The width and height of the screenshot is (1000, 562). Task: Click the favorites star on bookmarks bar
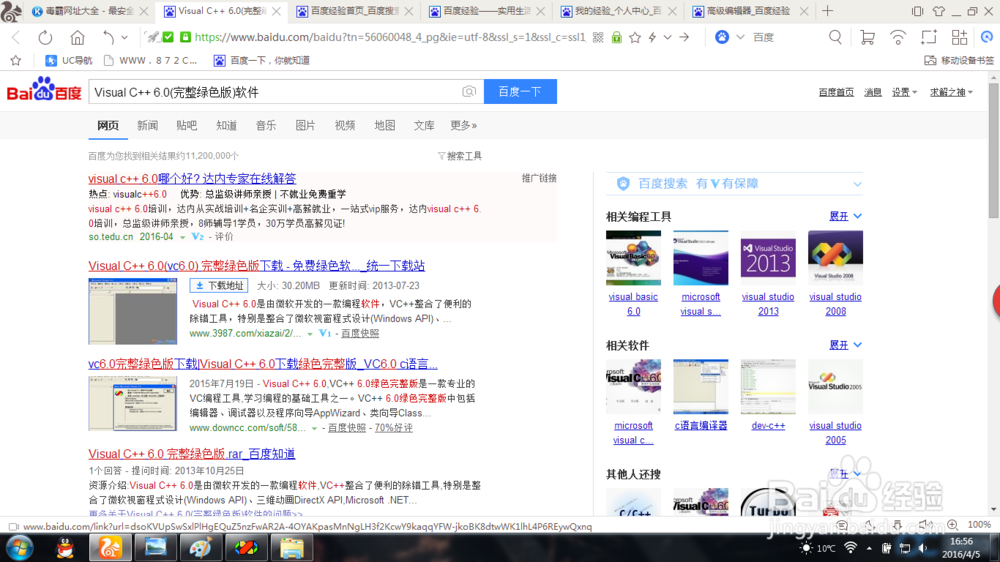pyautogui.click(x=16, y=61)
